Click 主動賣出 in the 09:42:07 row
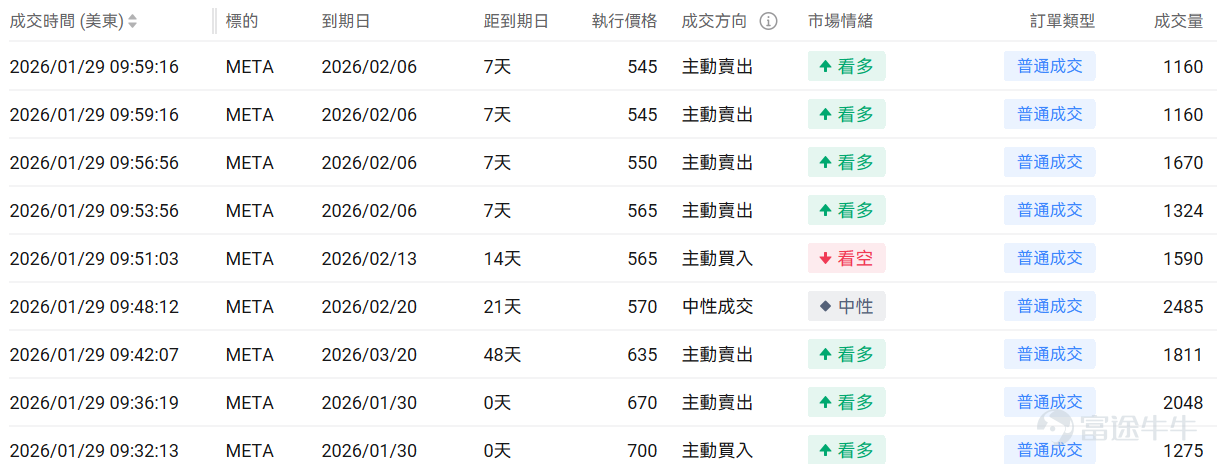The image size is (1217, 464). pos(717,355)
